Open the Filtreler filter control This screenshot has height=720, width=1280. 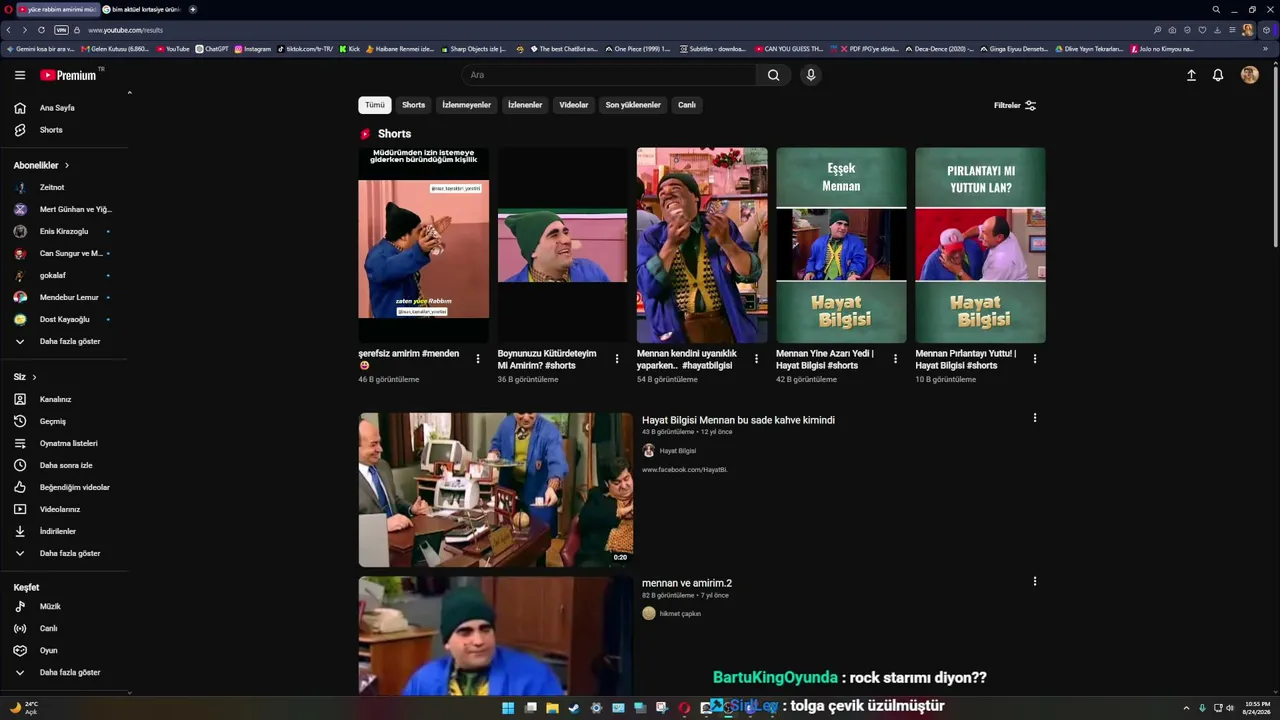click(1015, 105)
